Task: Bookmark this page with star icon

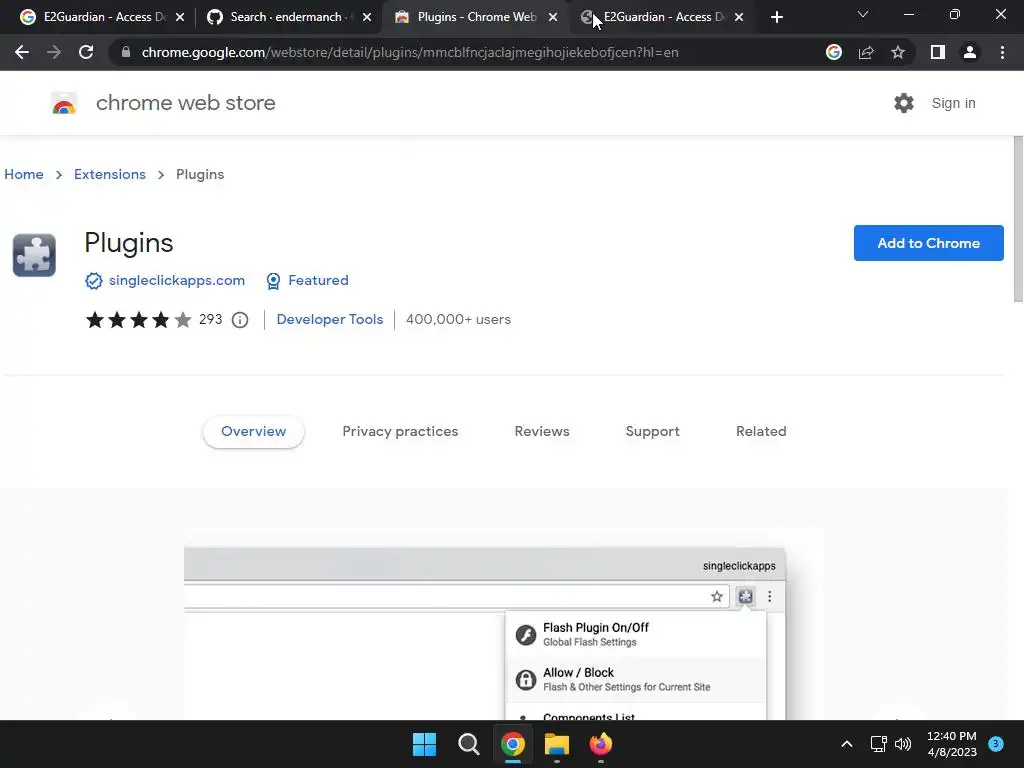Action: [898, 52]
